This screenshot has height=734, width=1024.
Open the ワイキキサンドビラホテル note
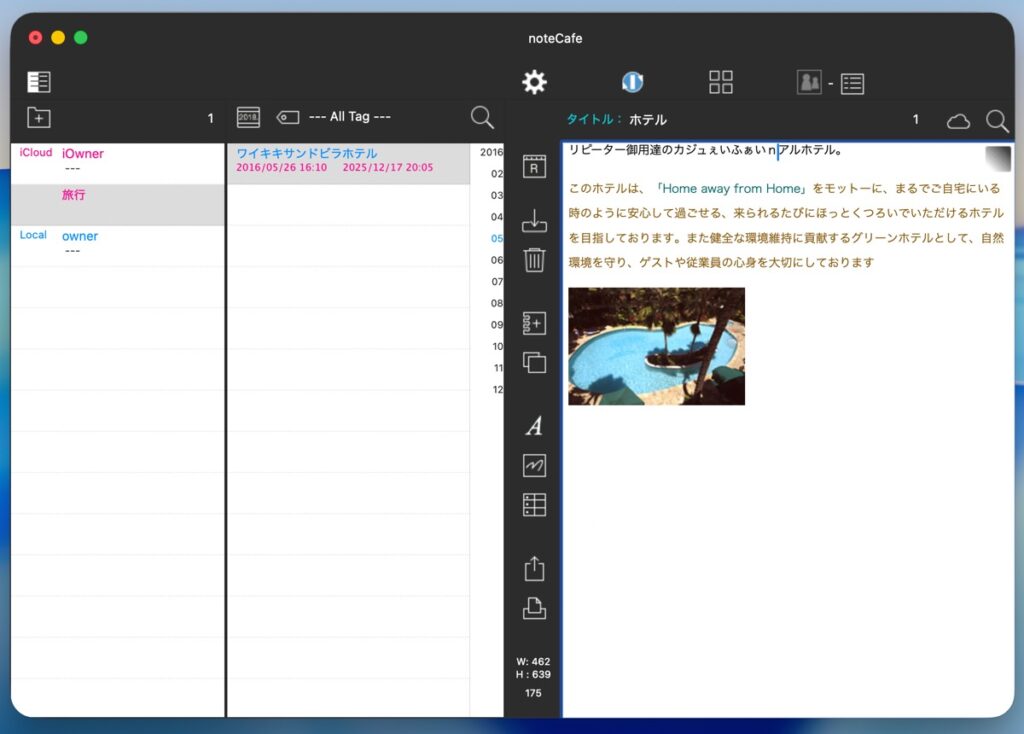coord(307,154)
